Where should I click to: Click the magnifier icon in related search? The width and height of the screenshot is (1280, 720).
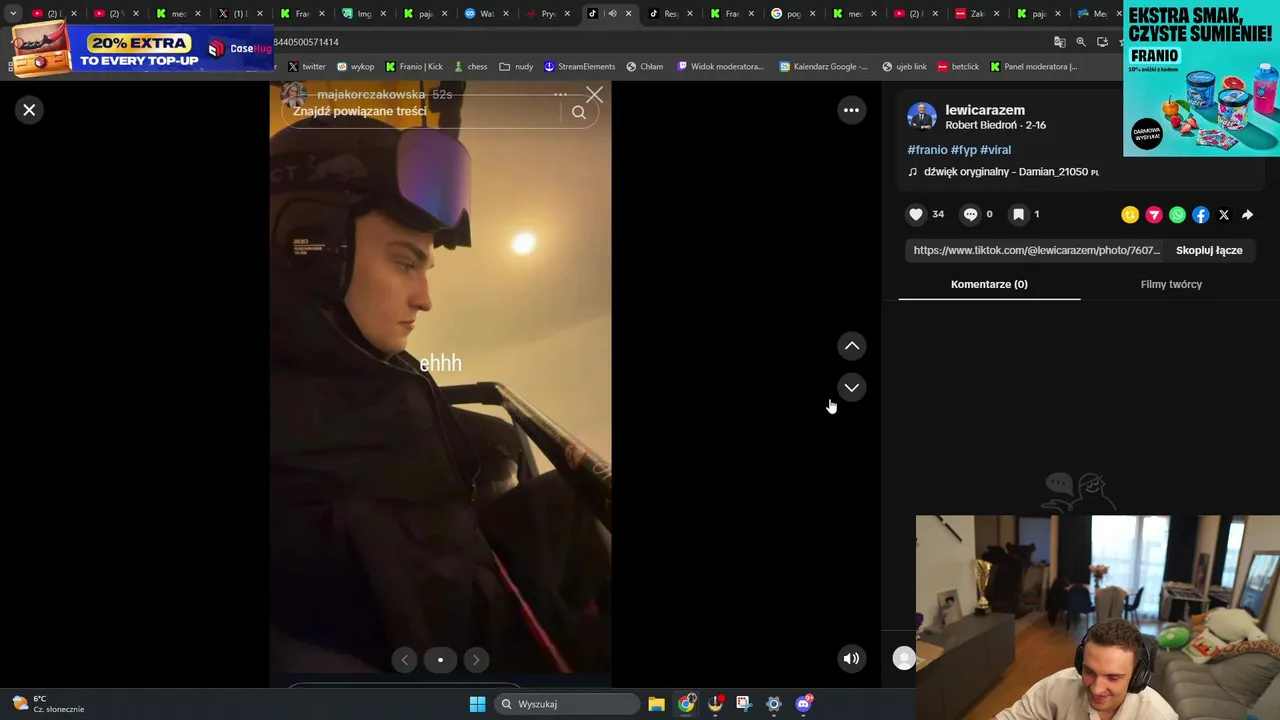[x=579, y=112]
